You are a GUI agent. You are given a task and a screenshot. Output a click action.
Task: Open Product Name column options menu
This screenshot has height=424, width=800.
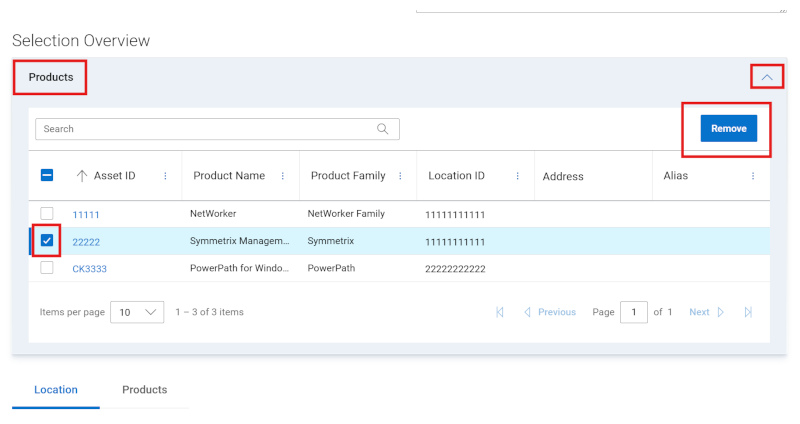283,176
